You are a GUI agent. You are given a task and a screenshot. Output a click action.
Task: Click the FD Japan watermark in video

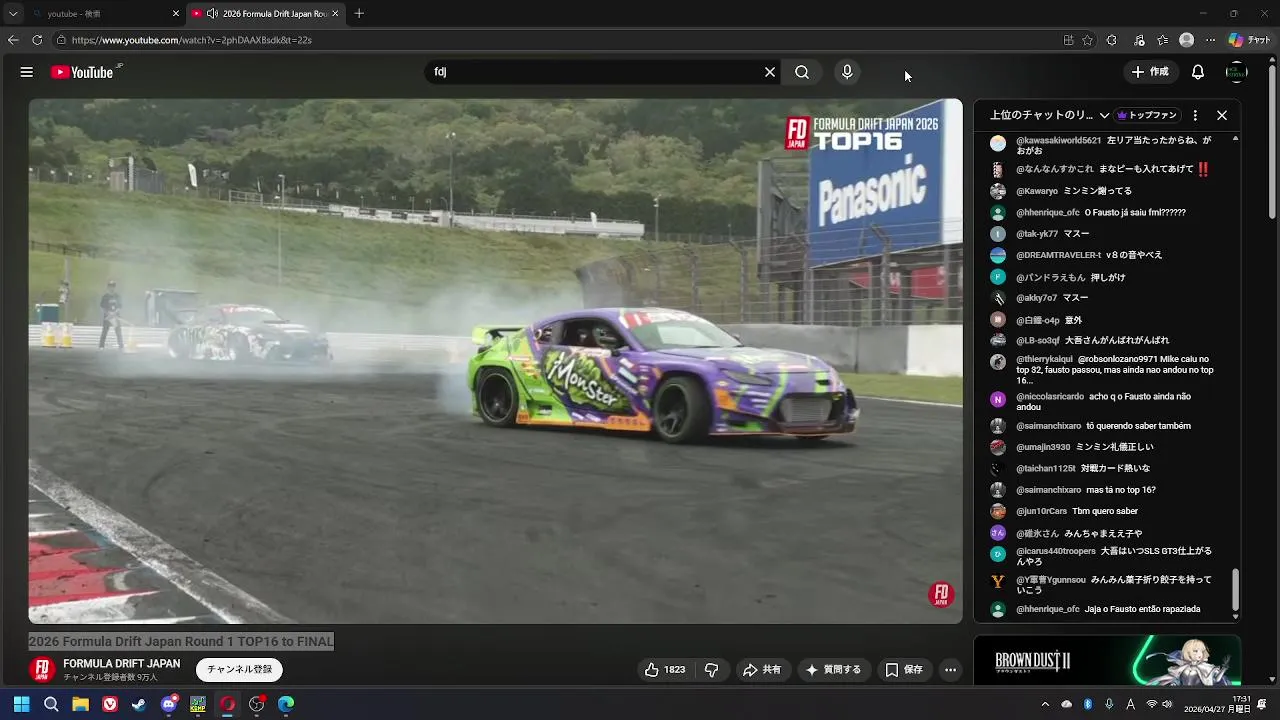click(x=941, y=595)
